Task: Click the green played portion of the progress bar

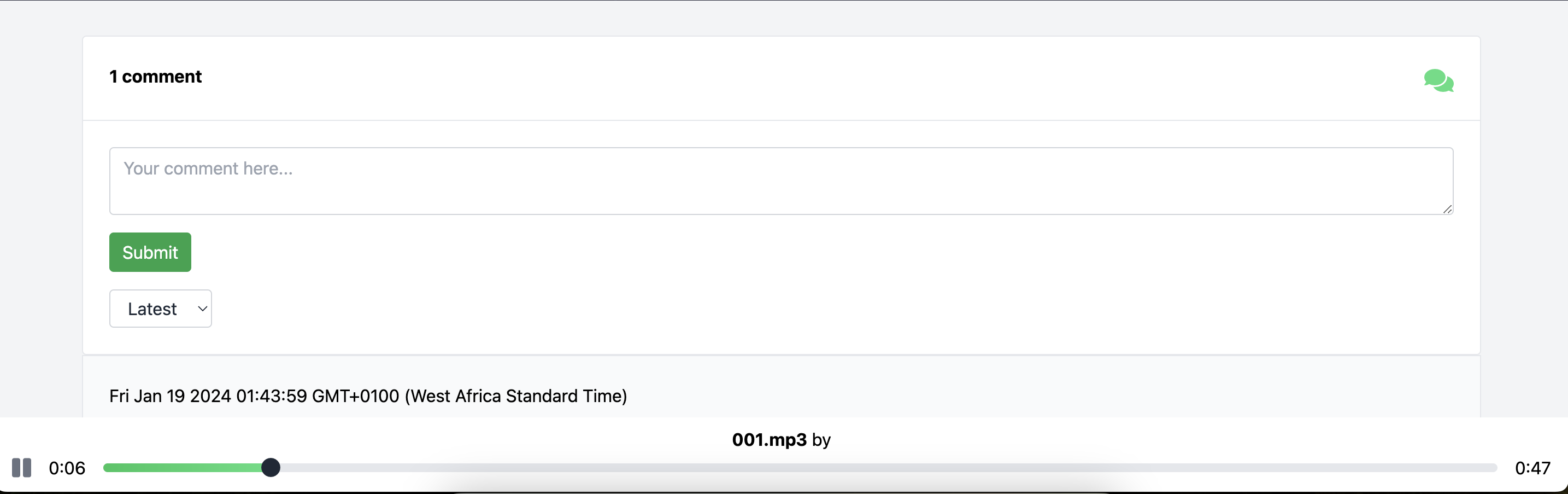Action: (183, 468)
